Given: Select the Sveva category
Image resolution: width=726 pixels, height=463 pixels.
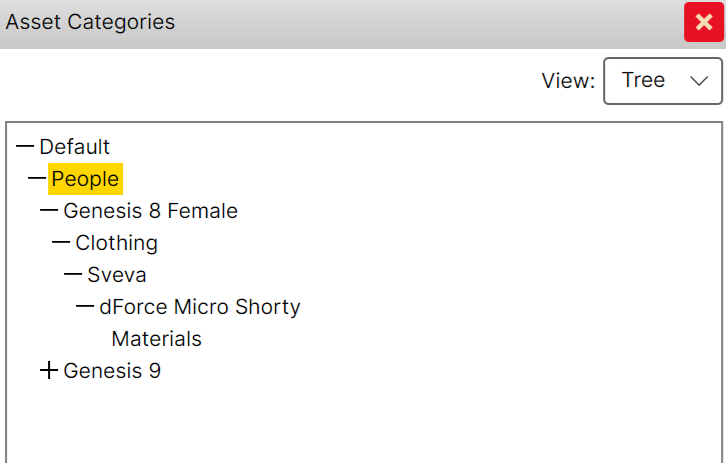Looking at the screenshot, I should click(117, 275).
